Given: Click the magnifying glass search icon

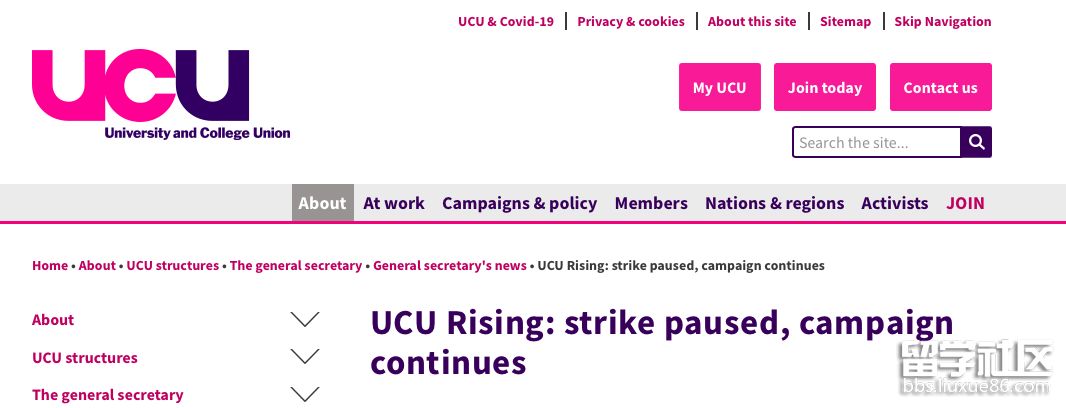Looking at the screenshot, I should [x=976, y=142].
